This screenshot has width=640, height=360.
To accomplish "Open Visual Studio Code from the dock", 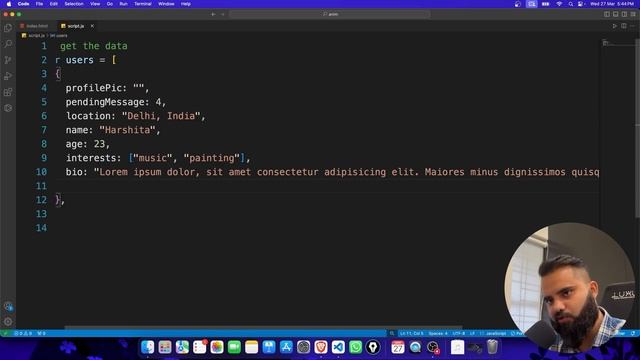I will click(x=338, y=347).
